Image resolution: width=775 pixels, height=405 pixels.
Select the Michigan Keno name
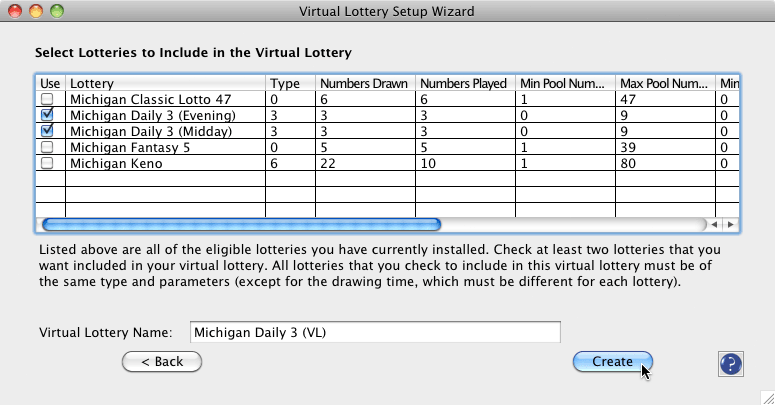116,163
